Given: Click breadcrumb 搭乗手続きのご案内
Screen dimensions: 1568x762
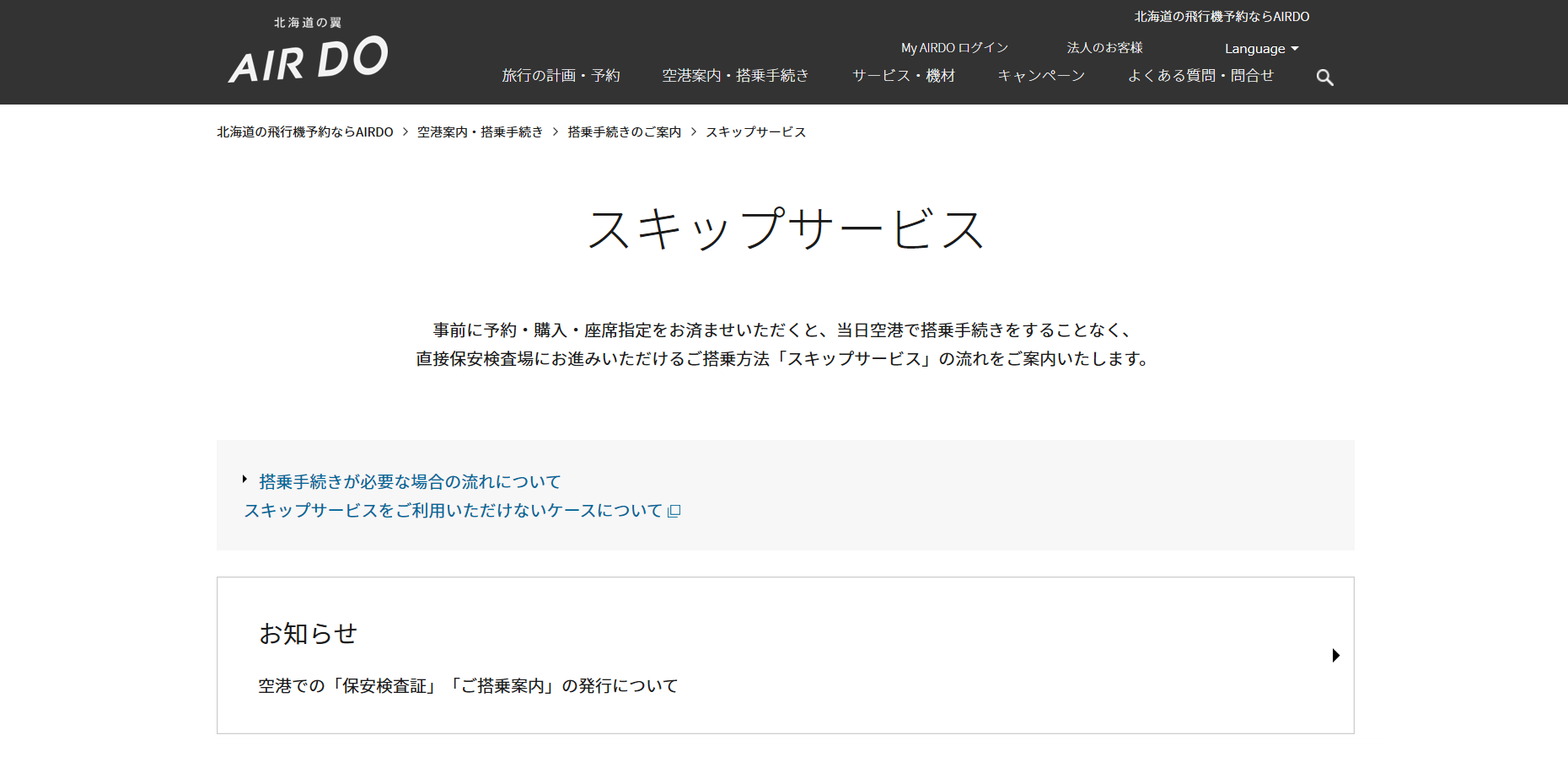Looking at the screenshot, I should pos(624,132).
